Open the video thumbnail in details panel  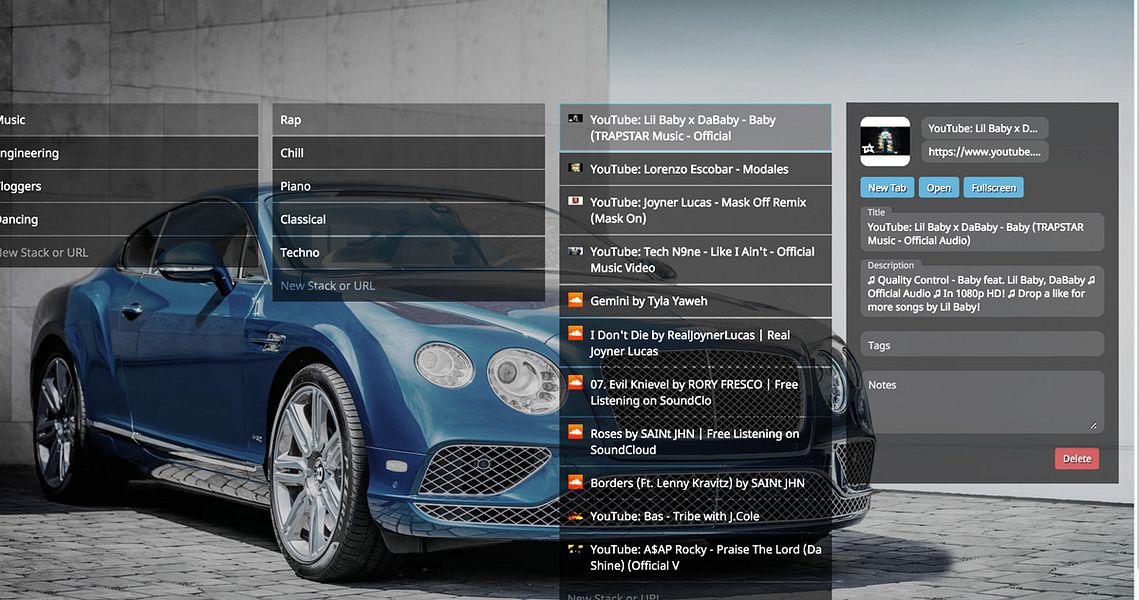(885, 141)
